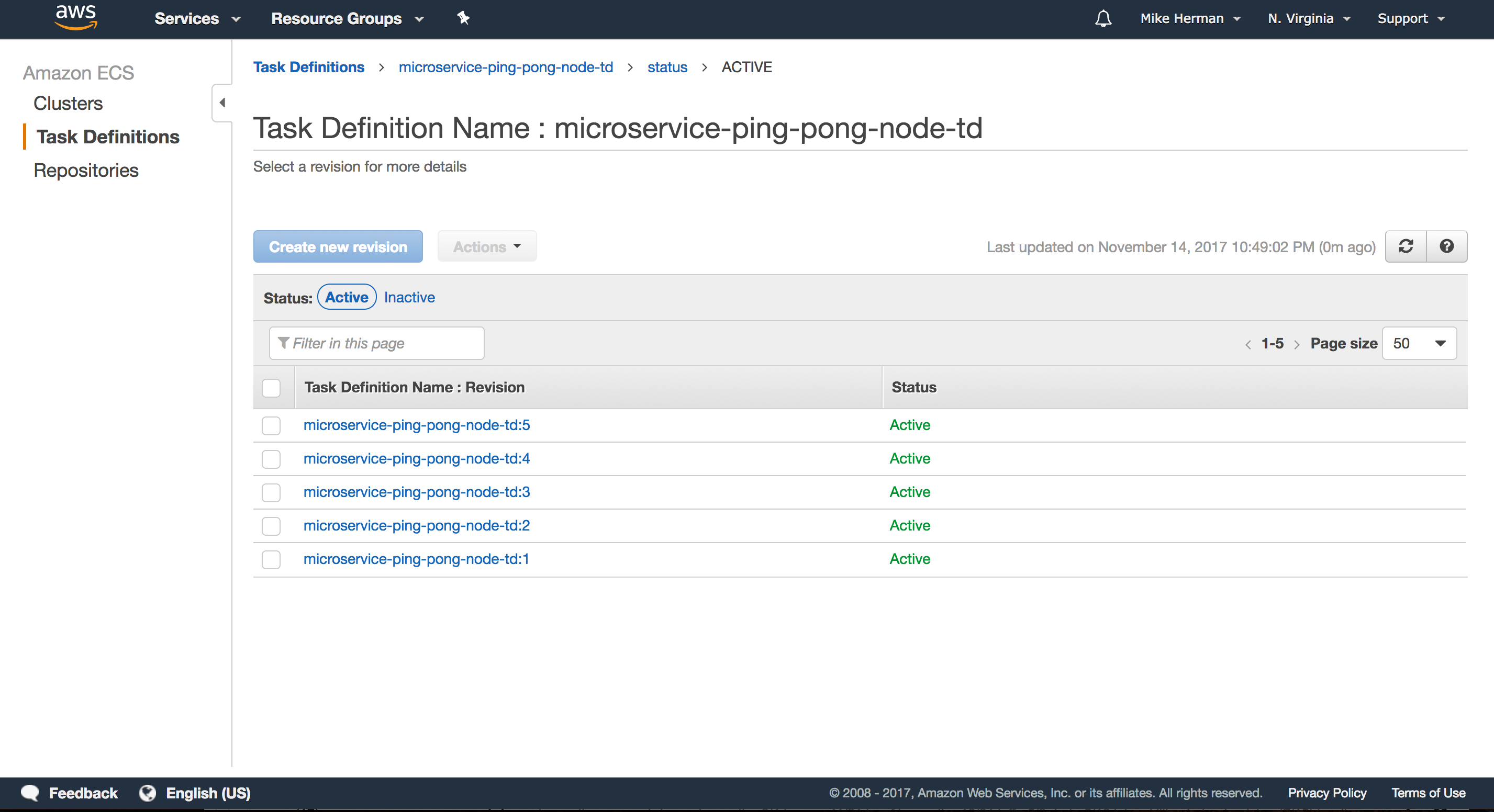Open the help documentation icon
Screen dimensions: 1494x812
pos(1447,246)
